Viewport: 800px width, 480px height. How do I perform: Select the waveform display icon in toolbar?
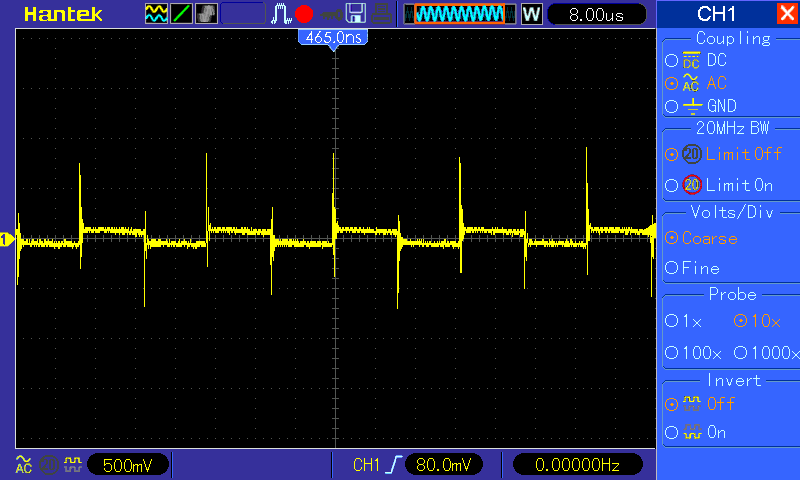coord(156,14)
